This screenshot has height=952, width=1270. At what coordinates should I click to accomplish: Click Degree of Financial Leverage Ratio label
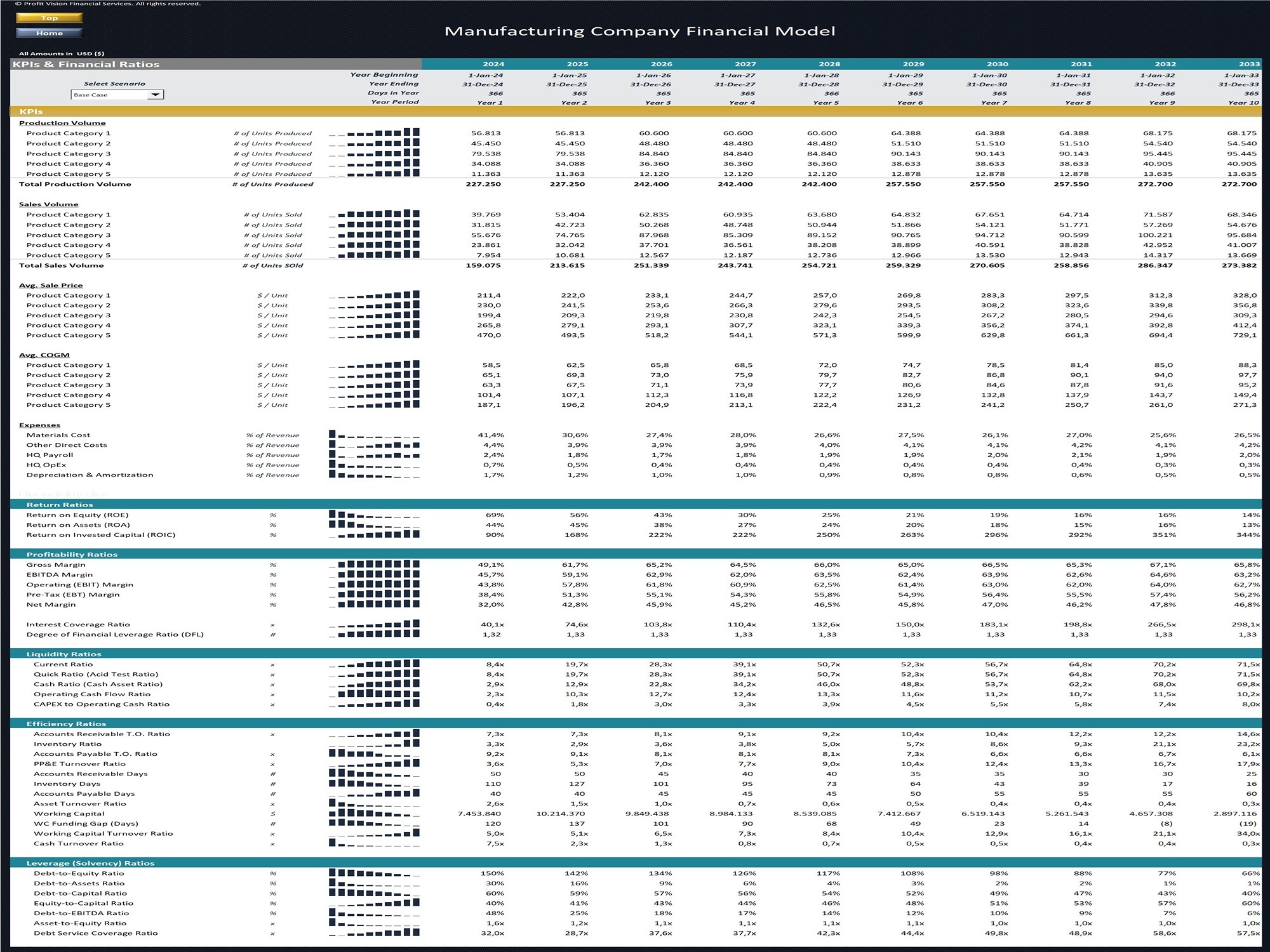pos(115,634)
